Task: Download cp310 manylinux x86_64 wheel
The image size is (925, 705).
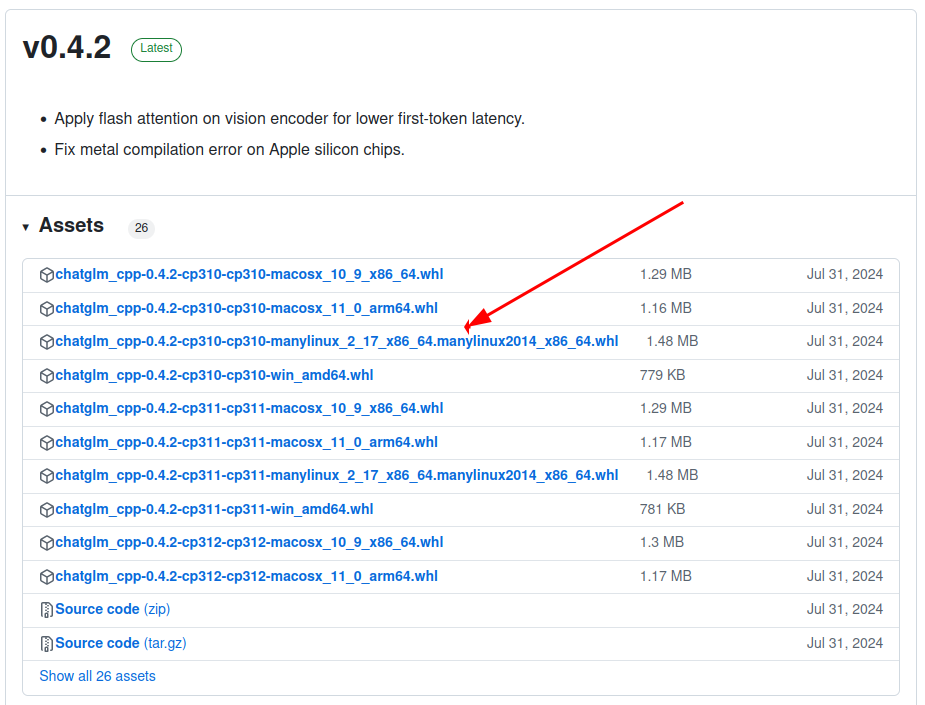Action: (x=337, y=342)
